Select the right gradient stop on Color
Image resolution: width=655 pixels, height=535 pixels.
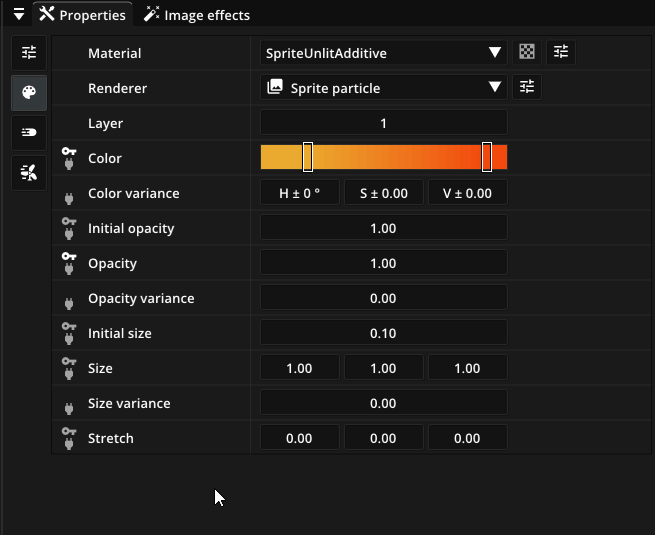[487, 157]
